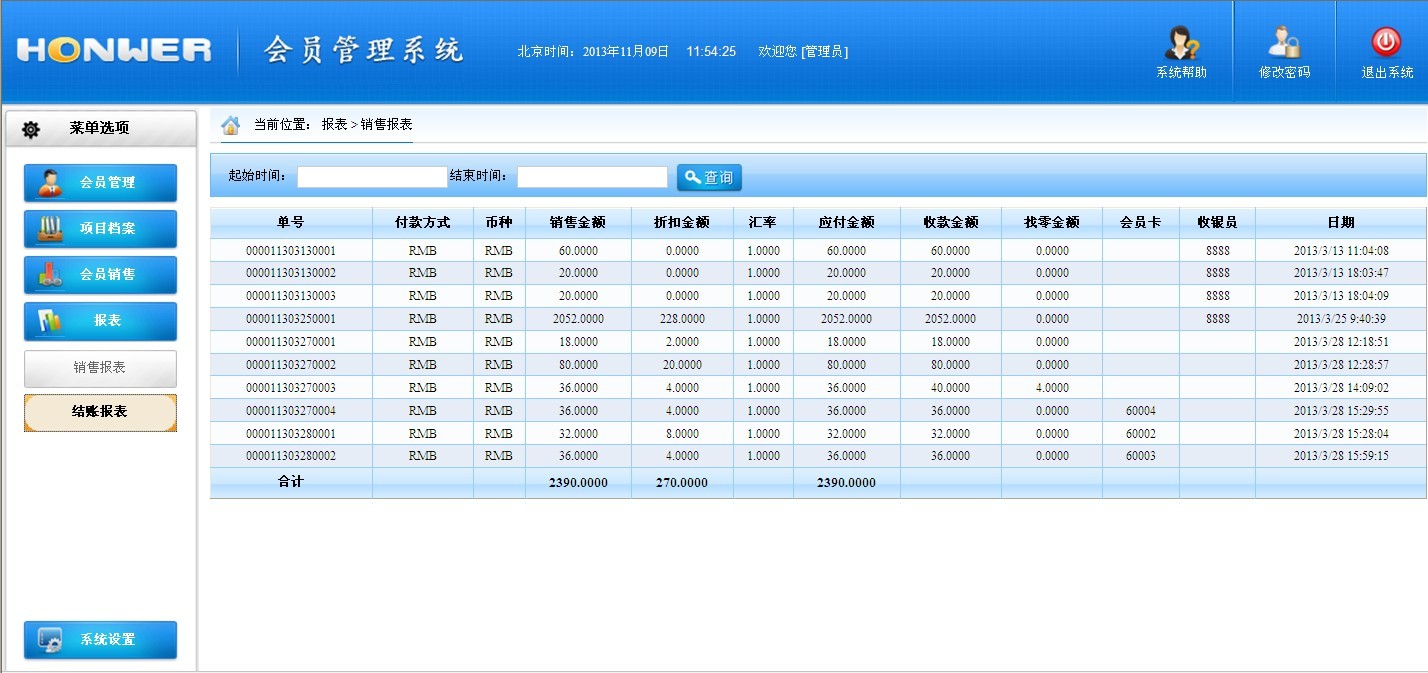Click the home icon beside 当前位置
This screenshot has height=673, width=1428.
[x=231, y=125]
